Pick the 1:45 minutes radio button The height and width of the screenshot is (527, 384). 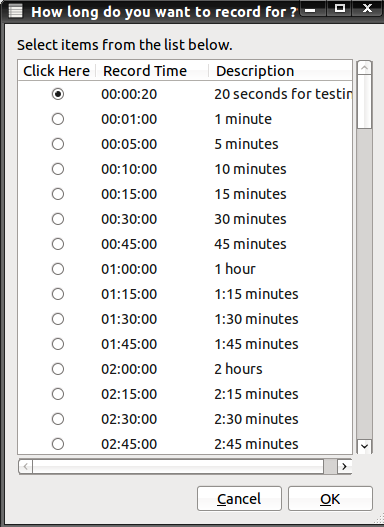(58, 344)
